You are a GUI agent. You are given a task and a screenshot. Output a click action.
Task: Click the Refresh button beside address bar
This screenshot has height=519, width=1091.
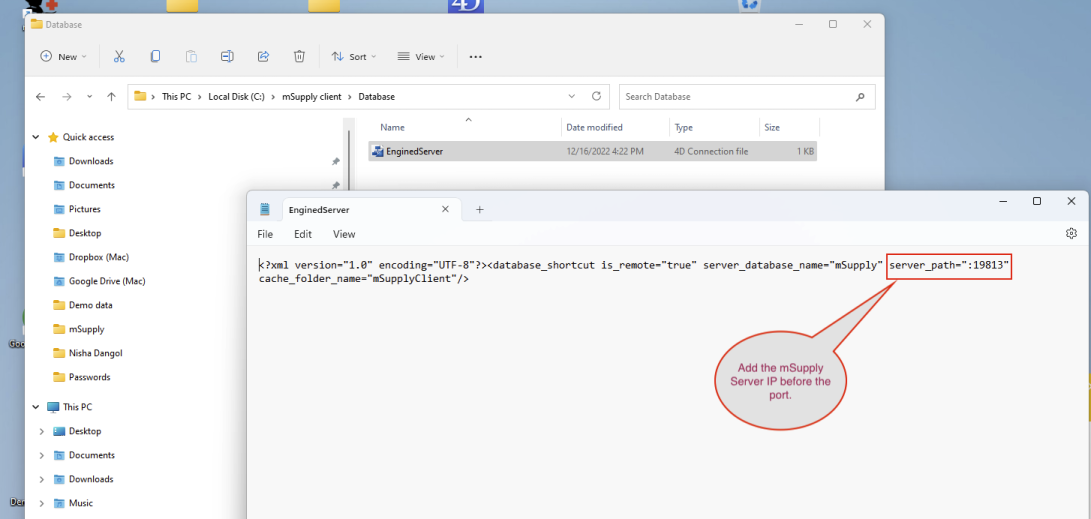pos(597,97)
